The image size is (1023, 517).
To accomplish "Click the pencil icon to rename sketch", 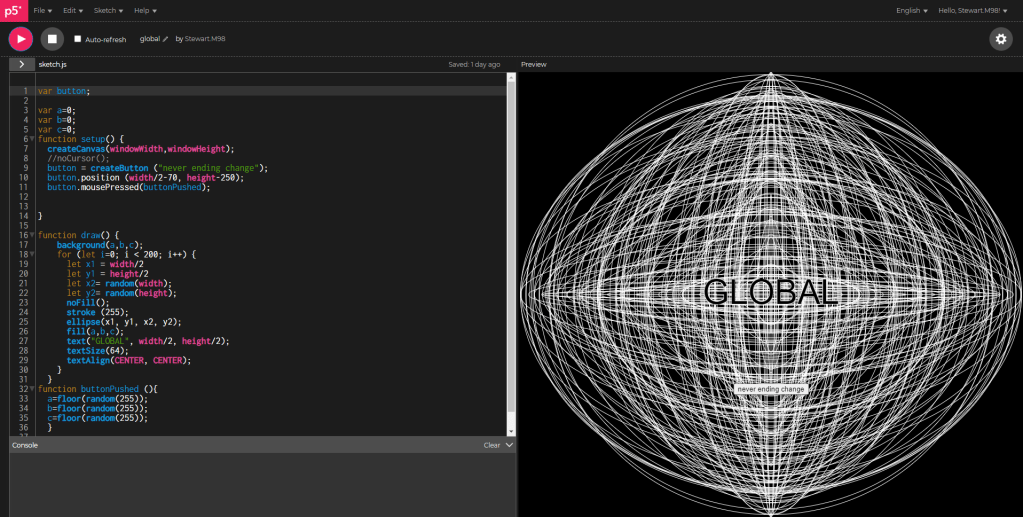I will coord(166,39).
